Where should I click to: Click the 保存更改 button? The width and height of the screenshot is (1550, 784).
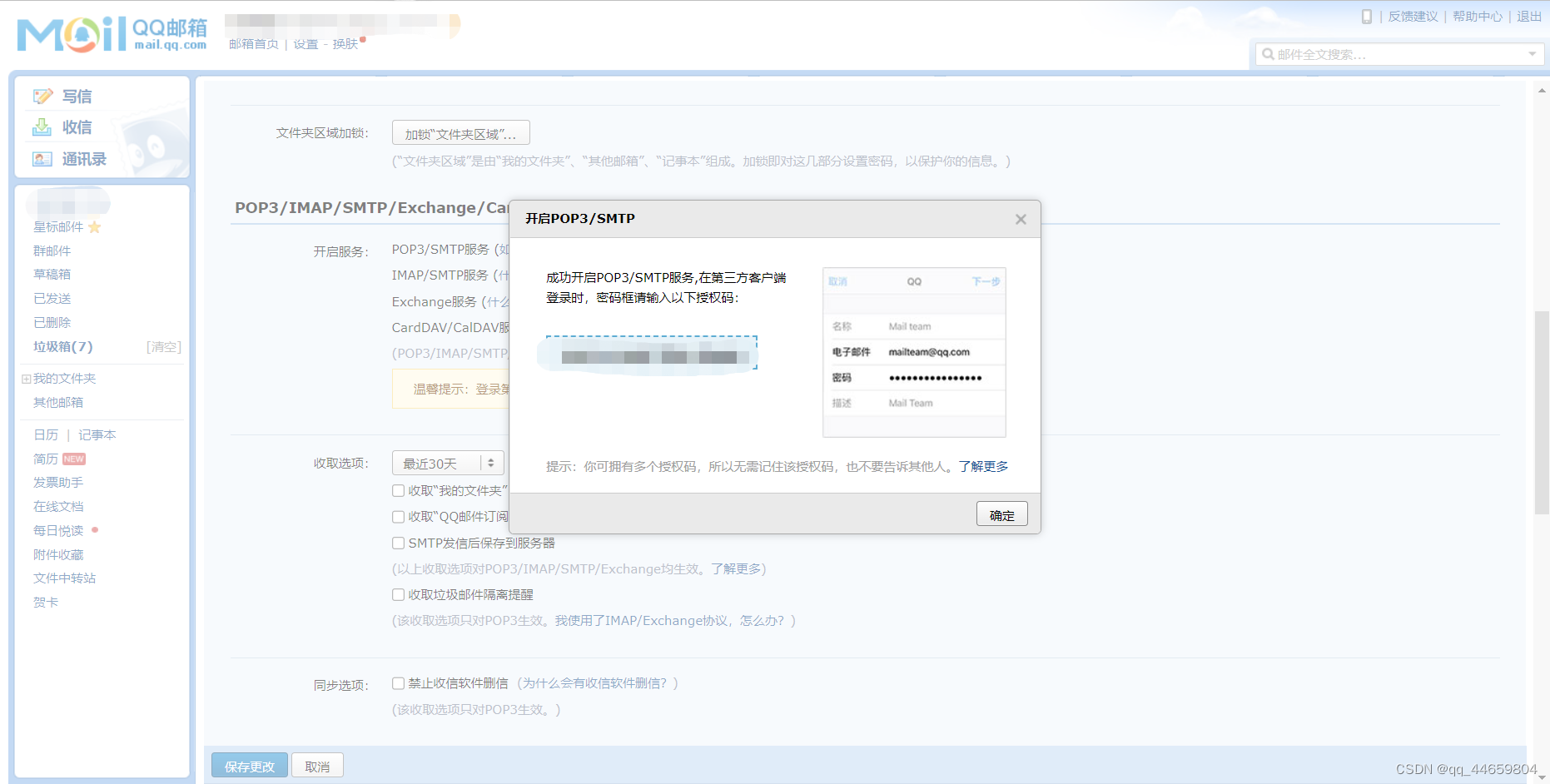point(250,766)
